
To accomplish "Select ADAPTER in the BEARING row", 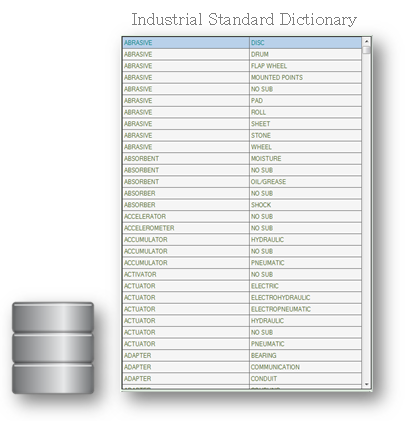I will 186,355.
